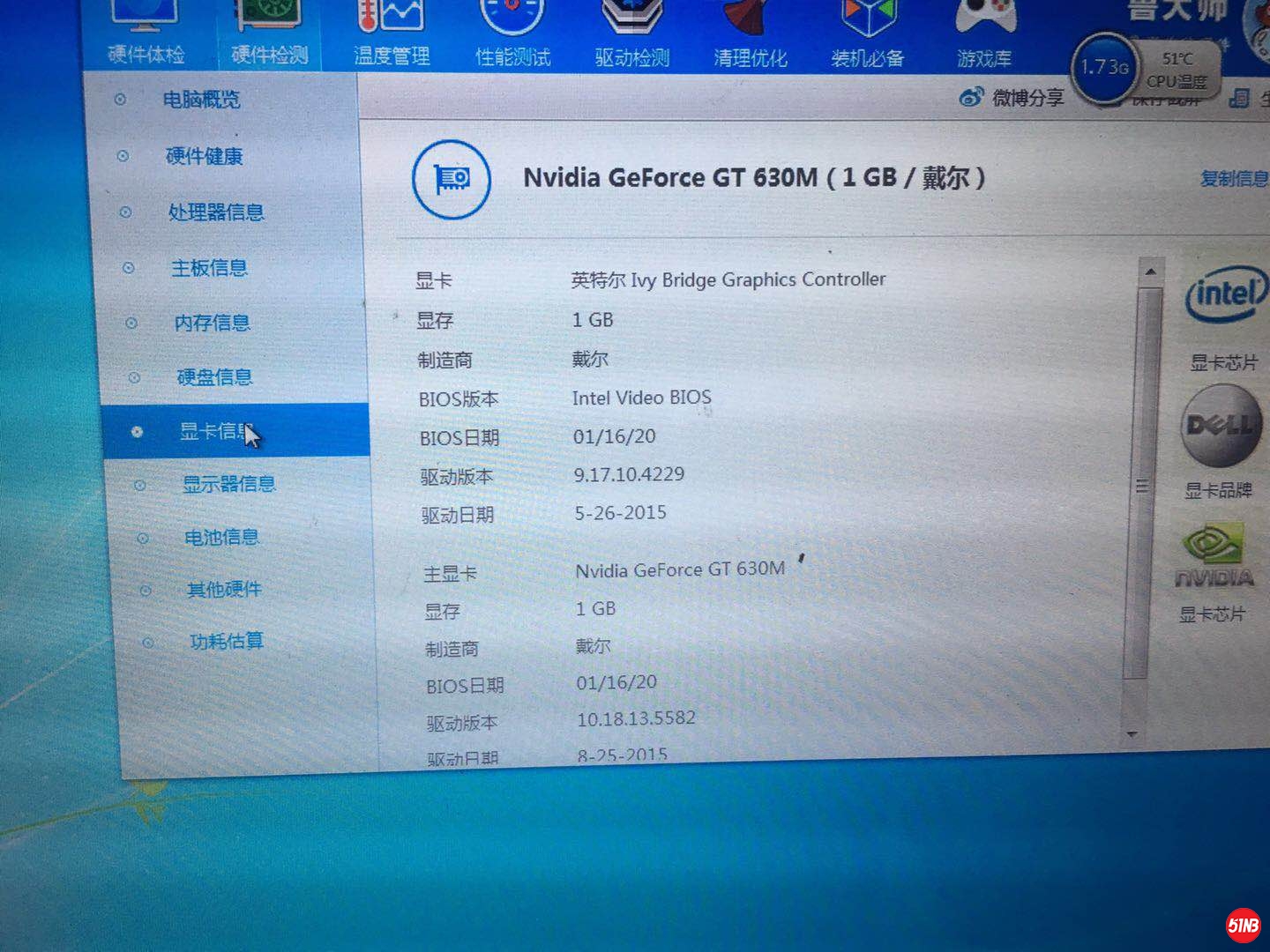Viewport: 1270px width, 952px height.
Task: Click the 驱动检测 box icon
Action: point(631,18)
